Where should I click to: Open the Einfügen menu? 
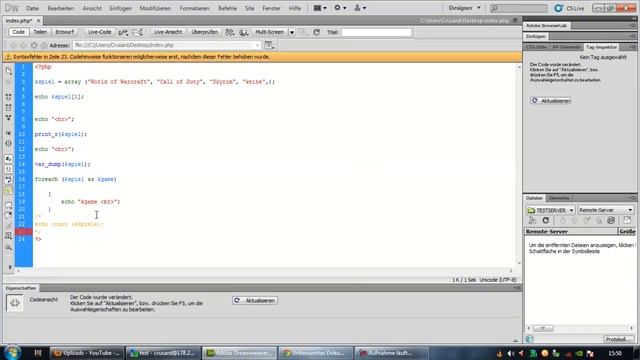(x=120, y=8)
